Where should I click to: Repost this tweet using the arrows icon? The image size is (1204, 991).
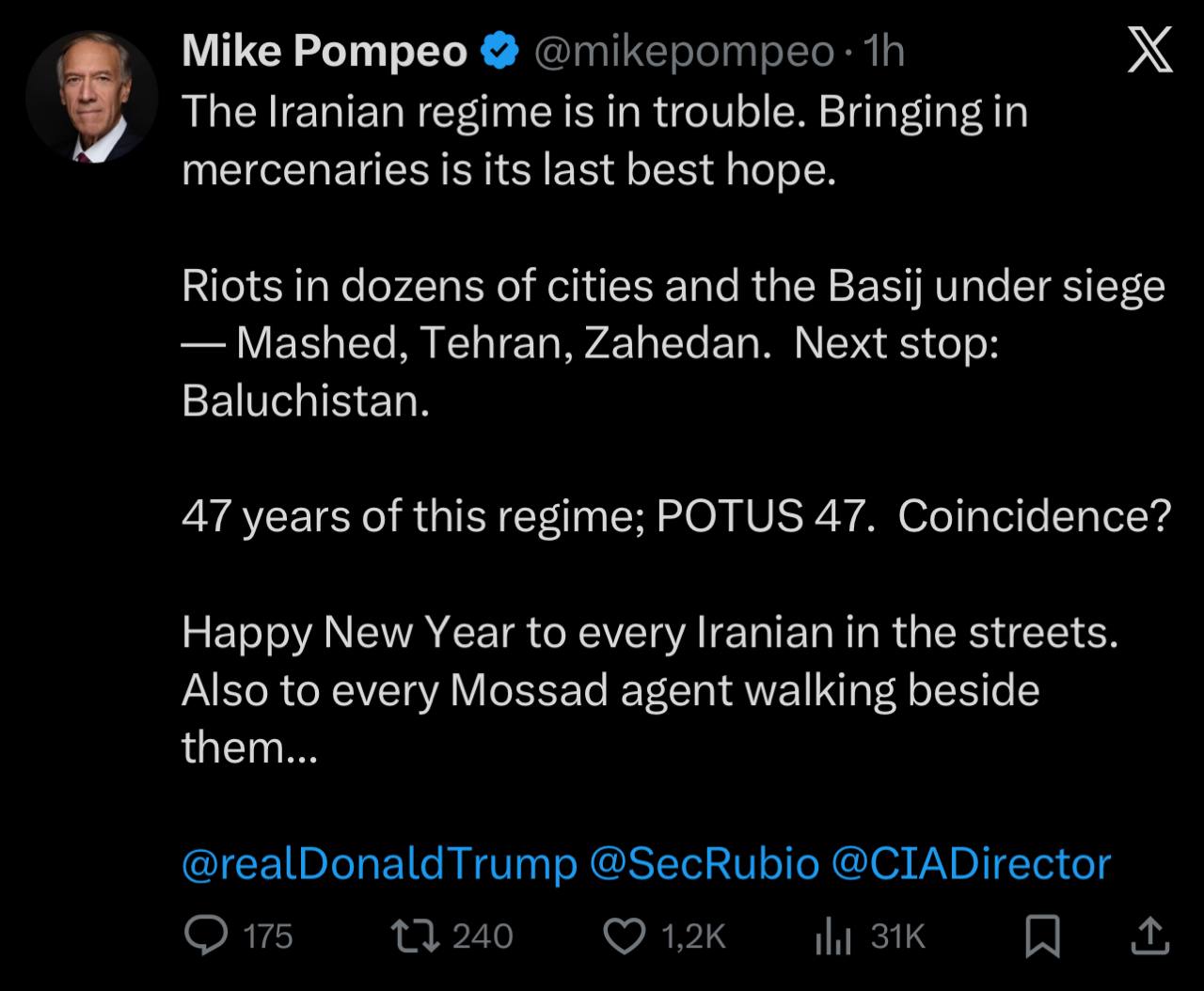point(415,935)
